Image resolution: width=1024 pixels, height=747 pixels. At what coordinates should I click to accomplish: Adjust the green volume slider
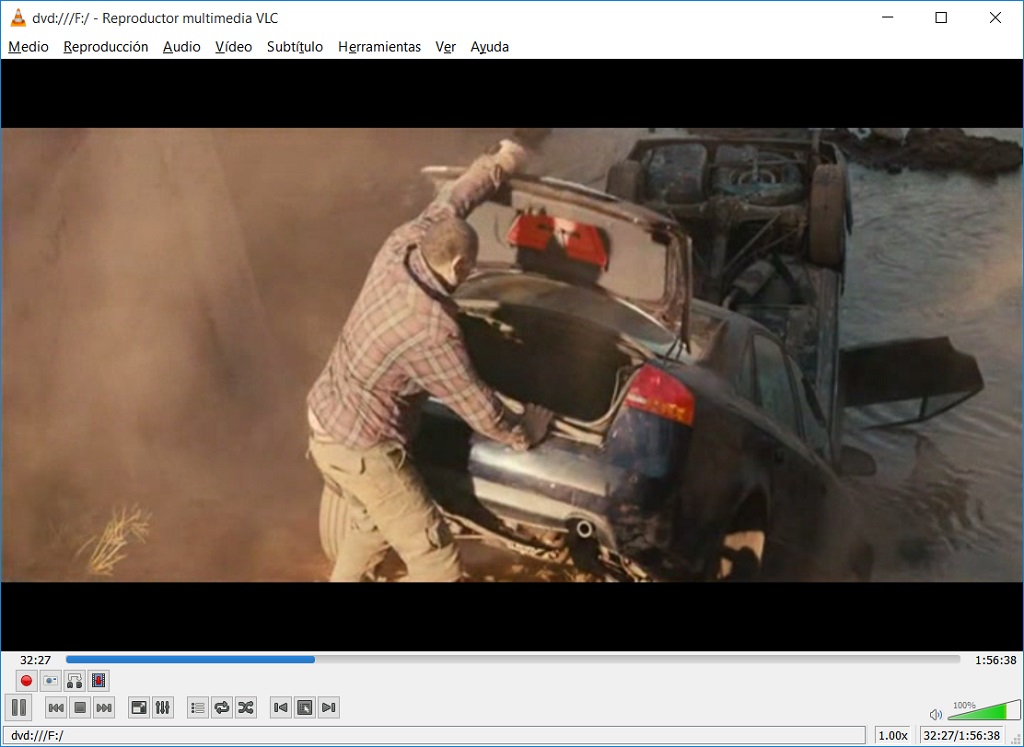pos(984,710)
